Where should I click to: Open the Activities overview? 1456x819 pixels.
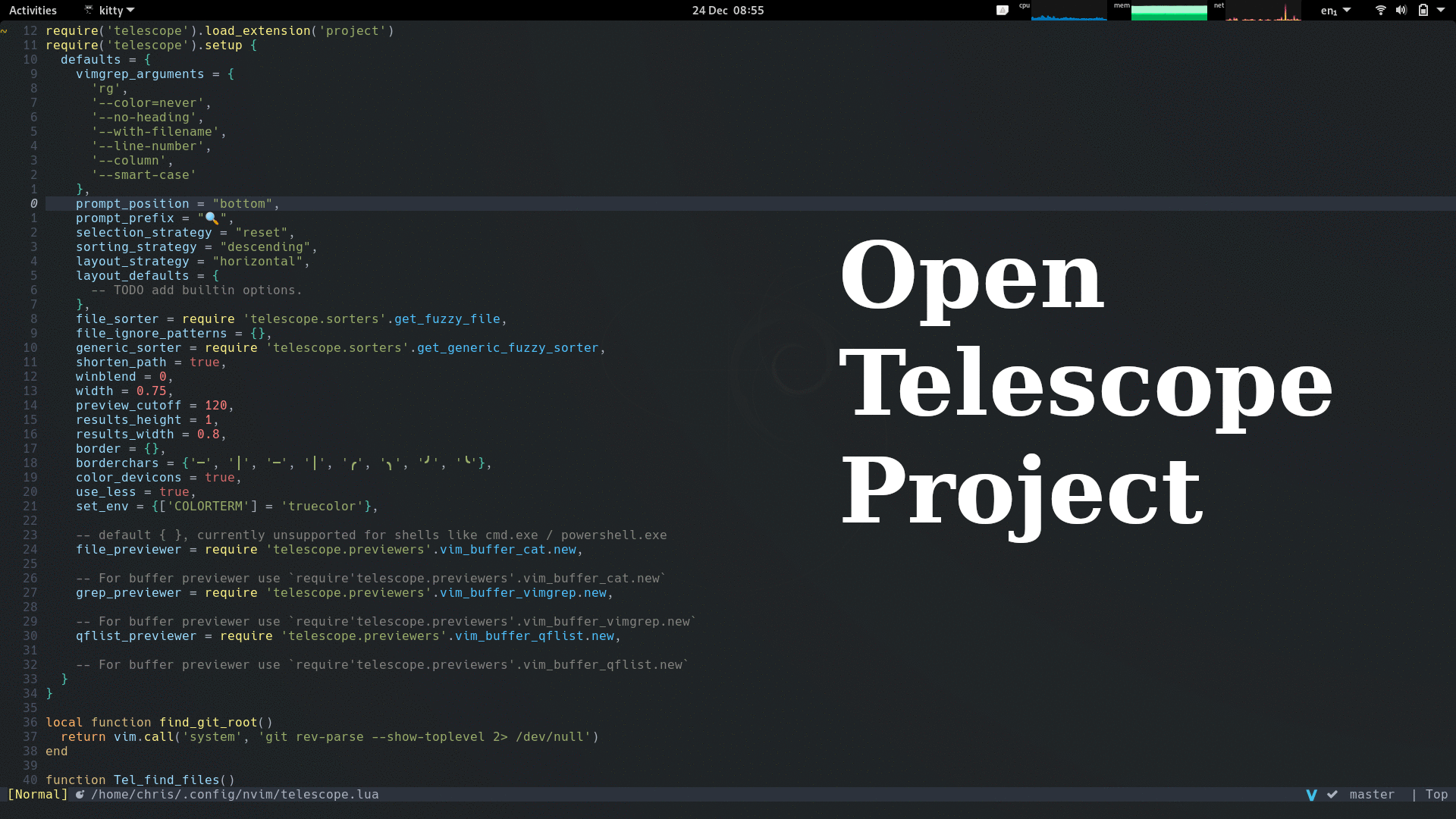pos(33,10)
